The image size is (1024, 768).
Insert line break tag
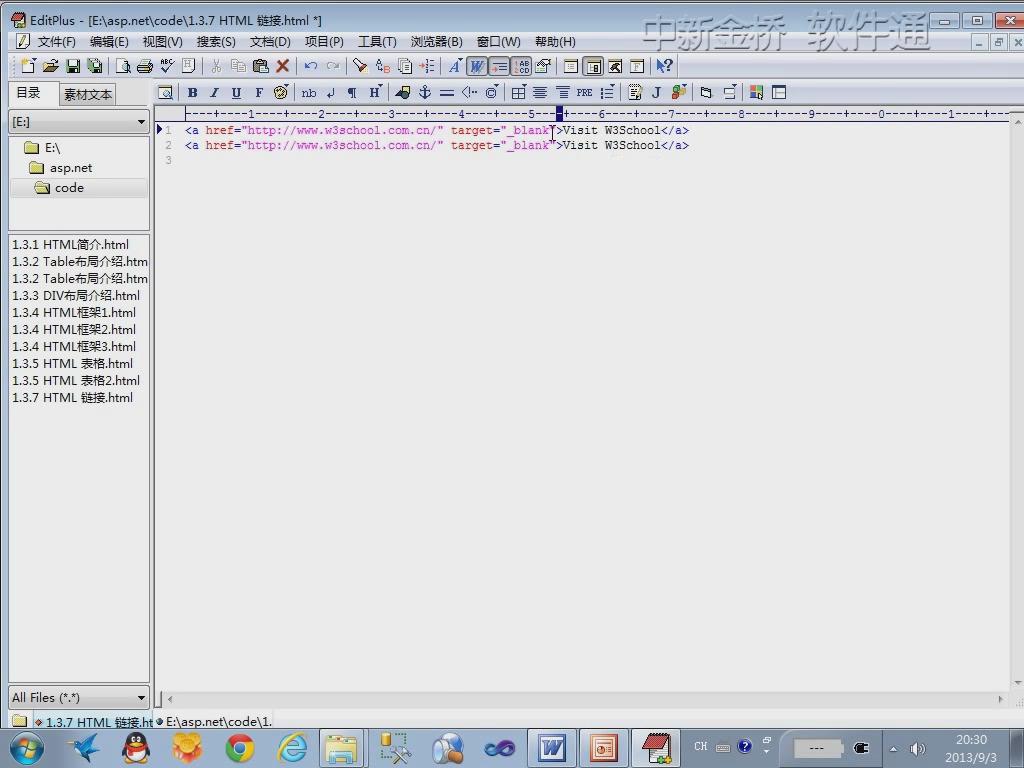click(331, 93)
